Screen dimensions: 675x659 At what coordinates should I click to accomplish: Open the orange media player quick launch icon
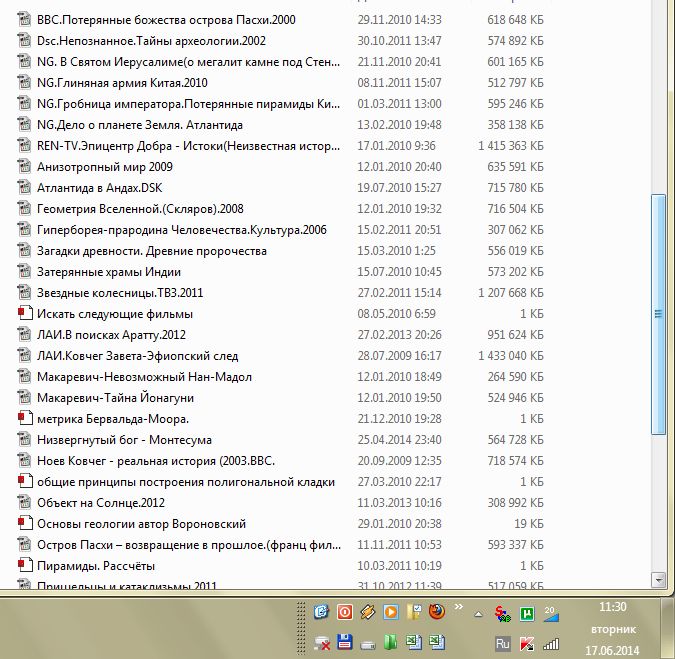pos(391,611)
